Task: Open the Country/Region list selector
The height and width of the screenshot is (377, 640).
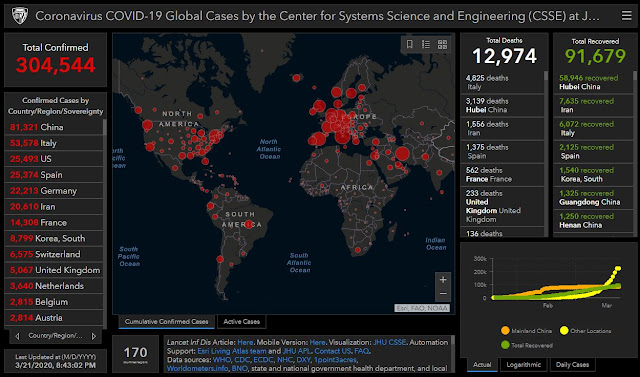Action: tap(56, 336)
